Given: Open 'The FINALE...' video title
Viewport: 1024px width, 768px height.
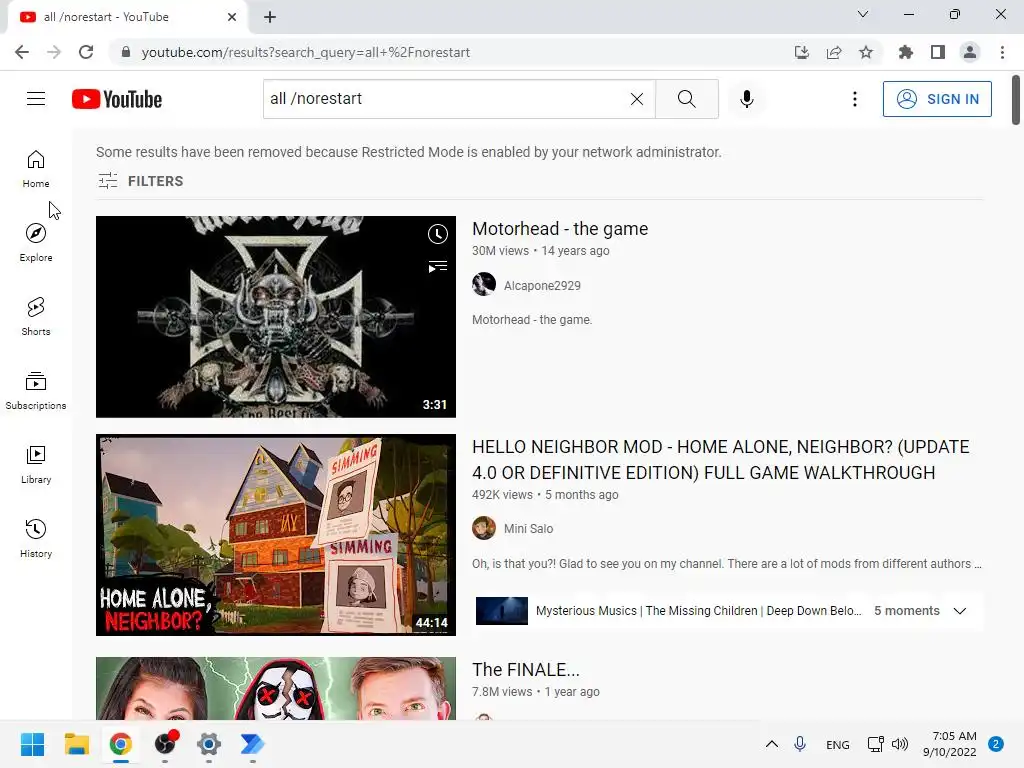Looking at the screenshot, I should [526, 669].
